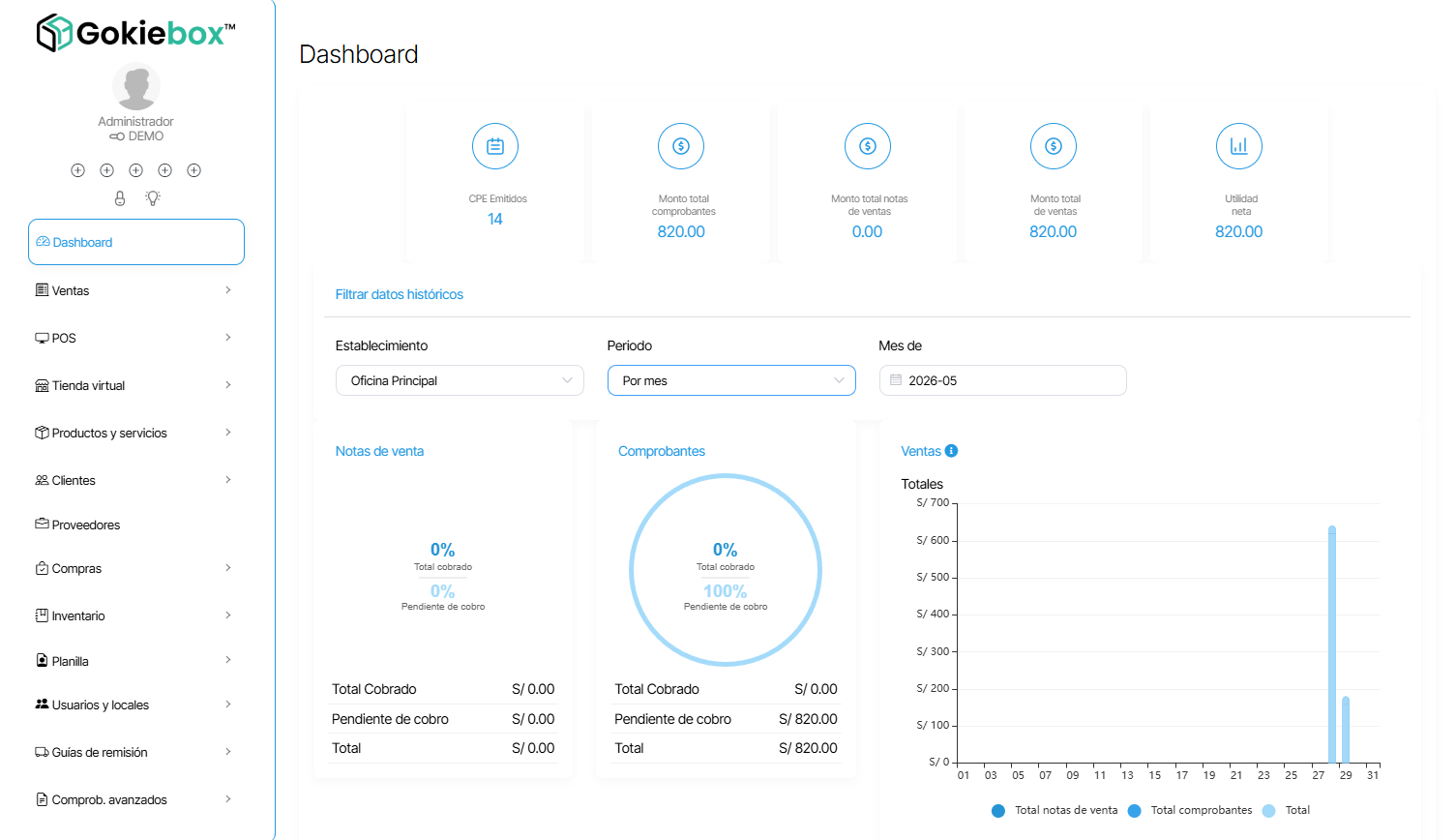Open the Periodo Por mes dropdown
Viewport: 1456px width, 840px height.
coord(731,380)
